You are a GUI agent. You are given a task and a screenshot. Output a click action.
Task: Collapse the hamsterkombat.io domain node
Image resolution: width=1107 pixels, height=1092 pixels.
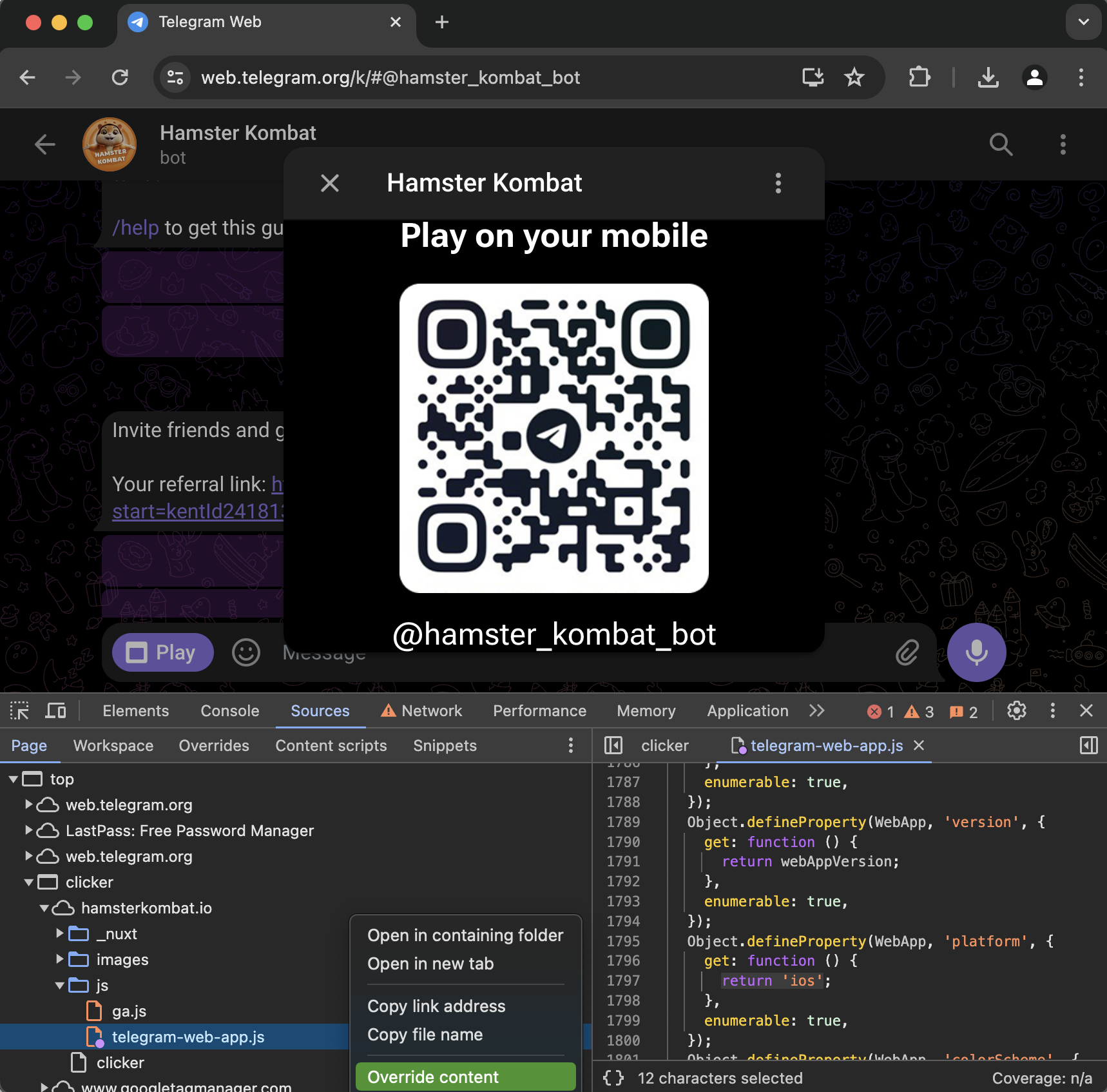point(44,908)
